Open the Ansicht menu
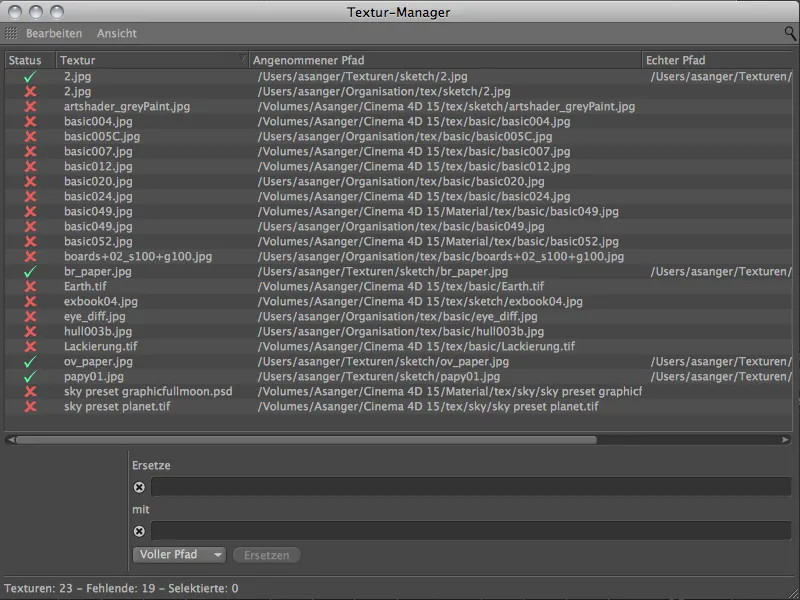The width and height of the screenshot is (800, 600). (x=117, y=34)
